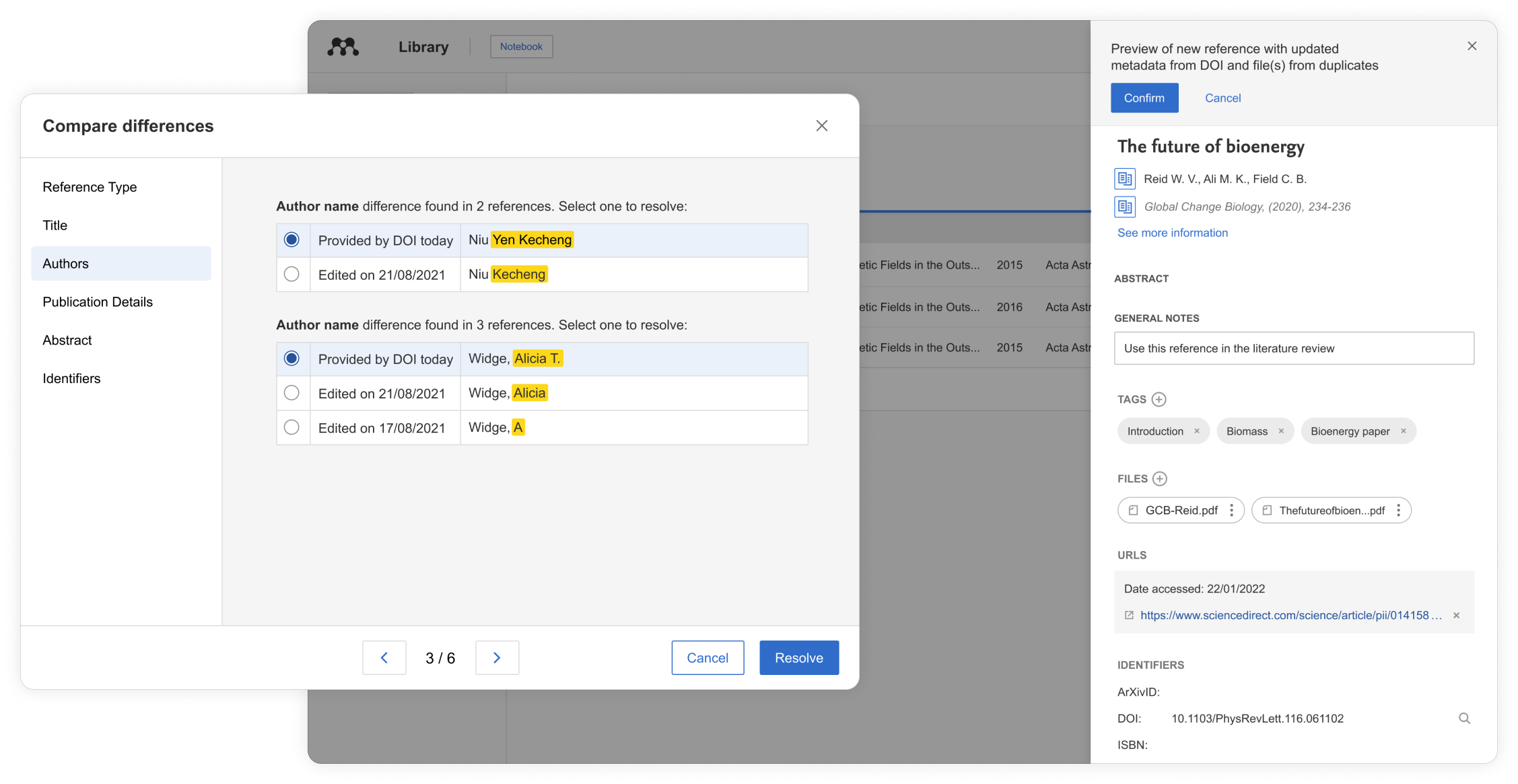Image resolution: width=1518 pixels, height=784 pixels.
Task: Click the Mendeley logo icon
Action: [343, 46]
